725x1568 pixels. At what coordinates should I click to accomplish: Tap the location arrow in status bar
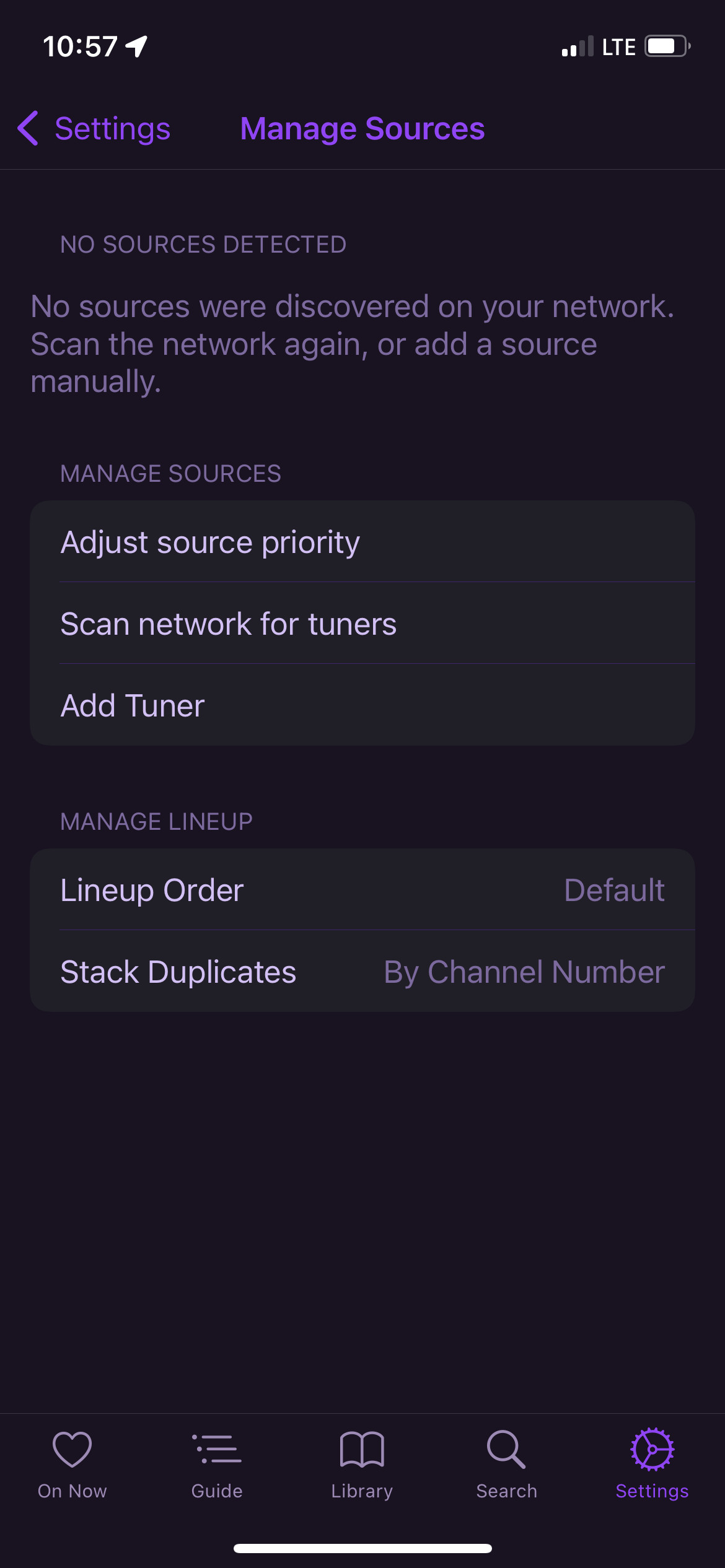pos(136,46)
